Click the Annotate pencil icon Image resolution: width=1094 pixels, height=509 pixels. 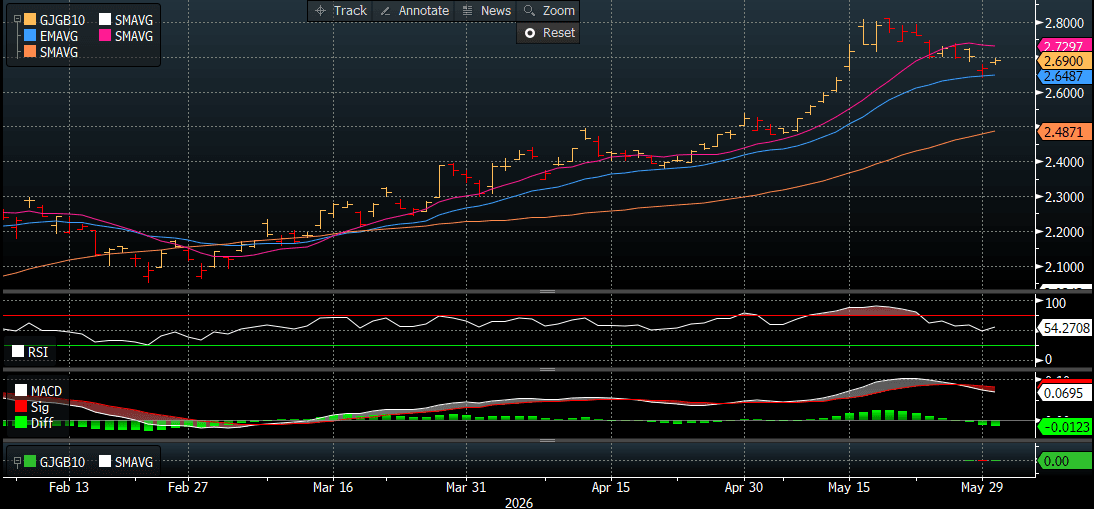pyautogui.click(x=384, y=10)
